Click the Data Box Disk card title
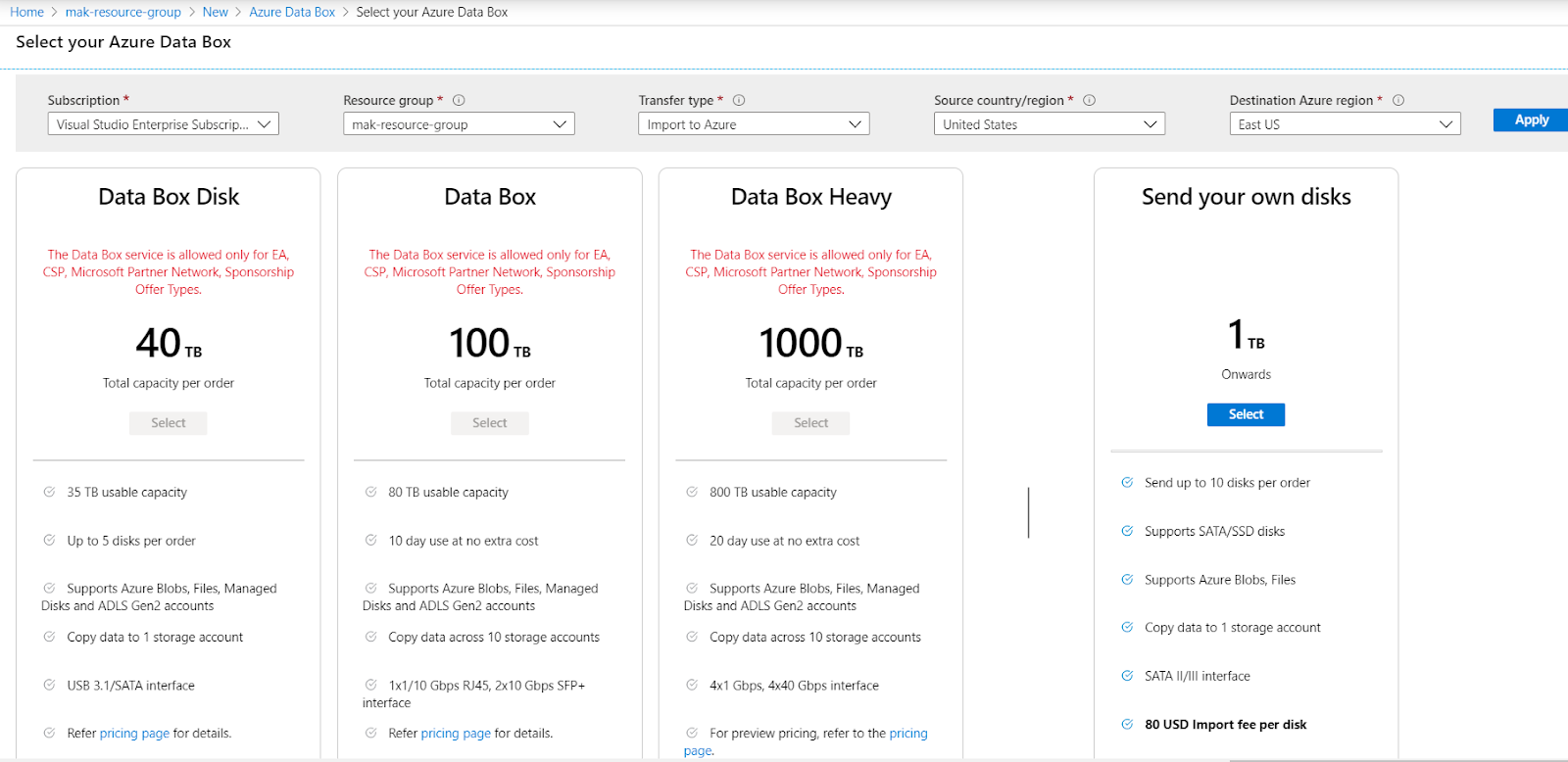Screen dimensions: 1568x762 point(169,197)
